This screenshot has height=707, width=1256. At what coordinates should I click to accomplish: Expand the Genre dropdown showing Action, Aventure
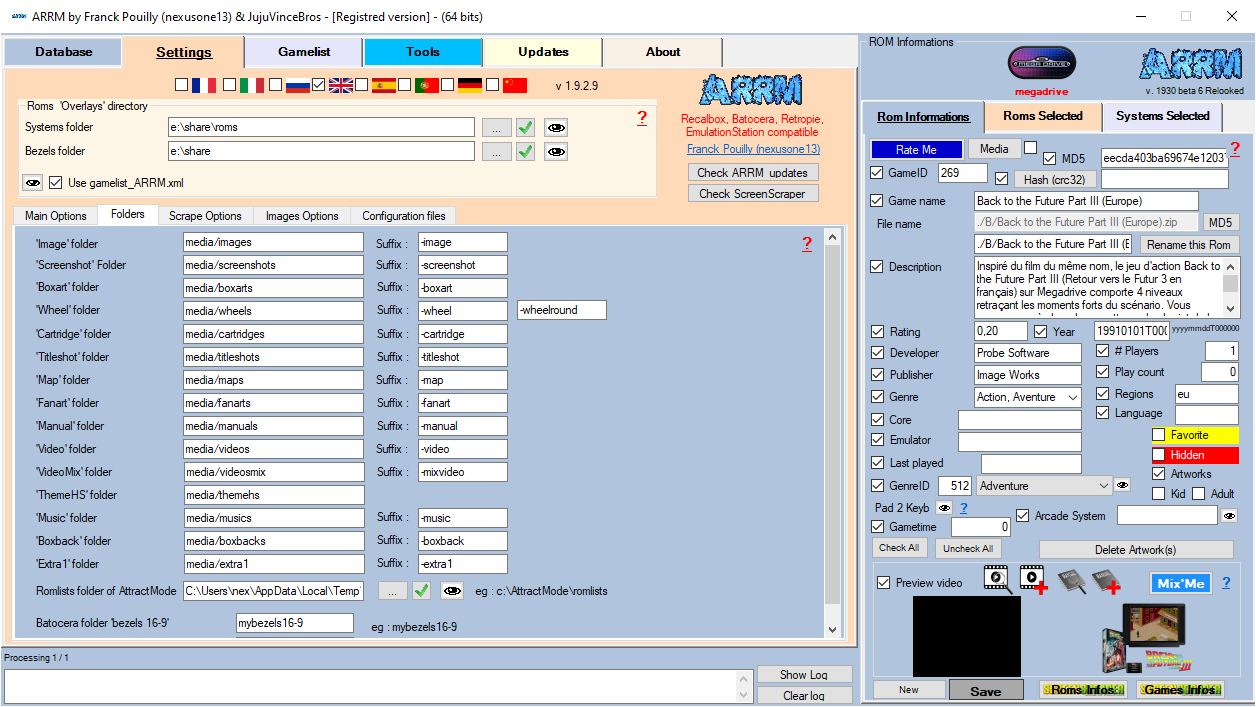[1072, 398]
